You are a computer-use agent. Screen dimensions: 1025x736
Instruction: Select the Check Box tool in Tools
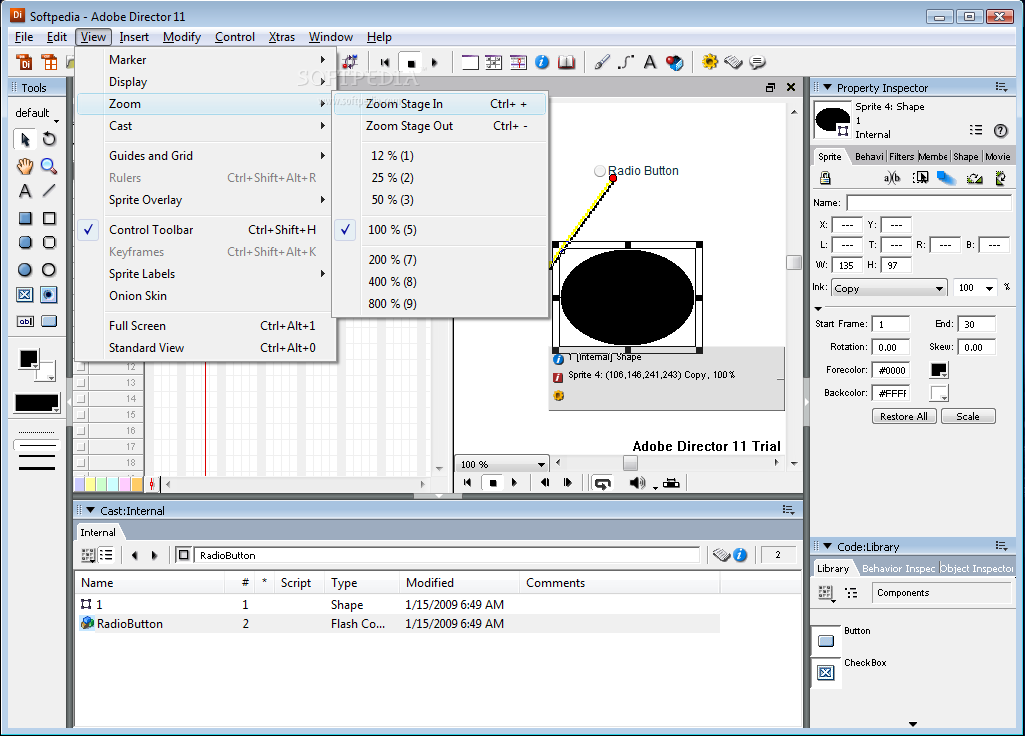(x=25, y=295)
